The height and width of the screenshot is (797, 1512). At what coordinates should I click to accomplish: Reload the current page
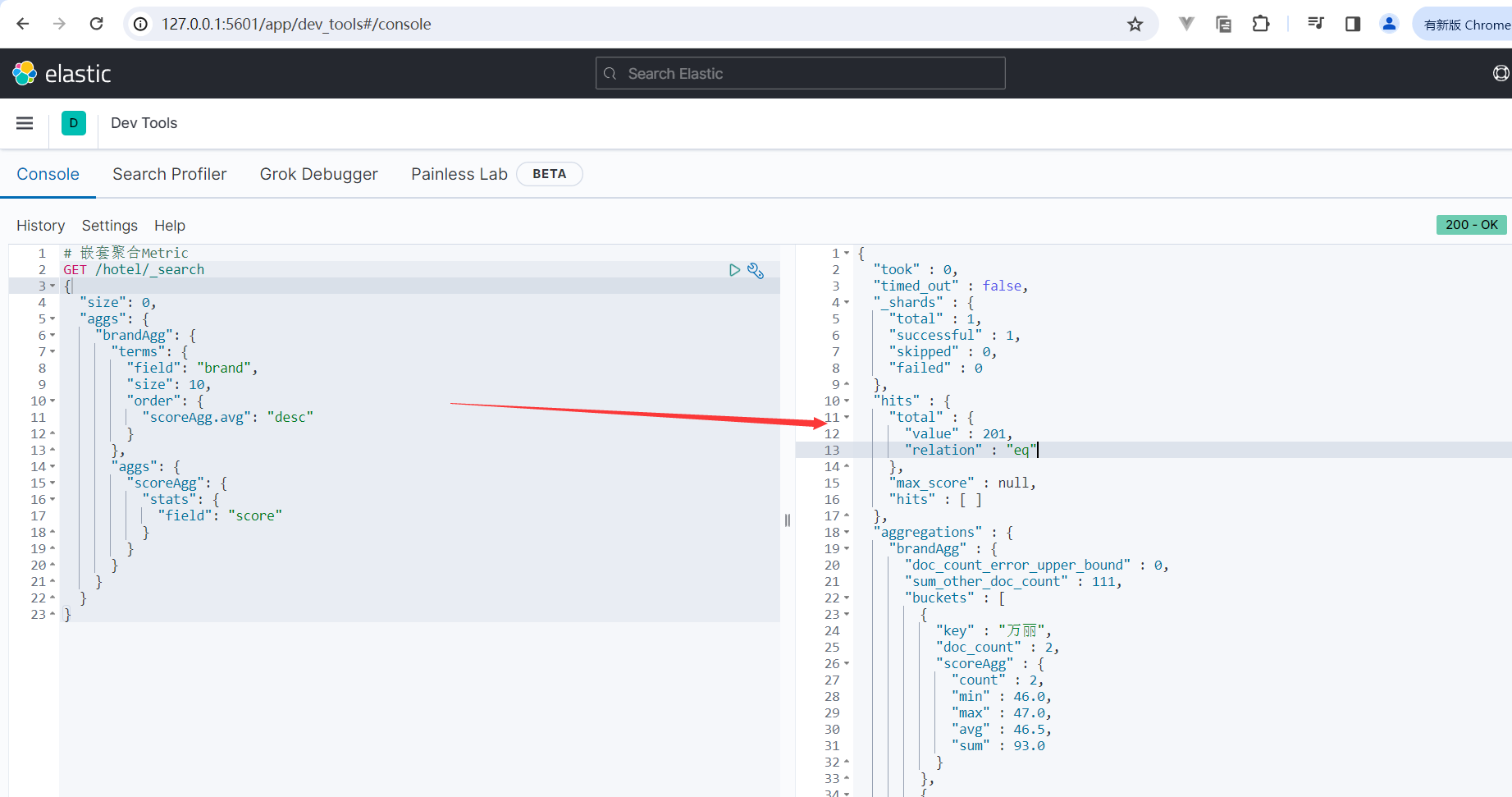point(97,24)
